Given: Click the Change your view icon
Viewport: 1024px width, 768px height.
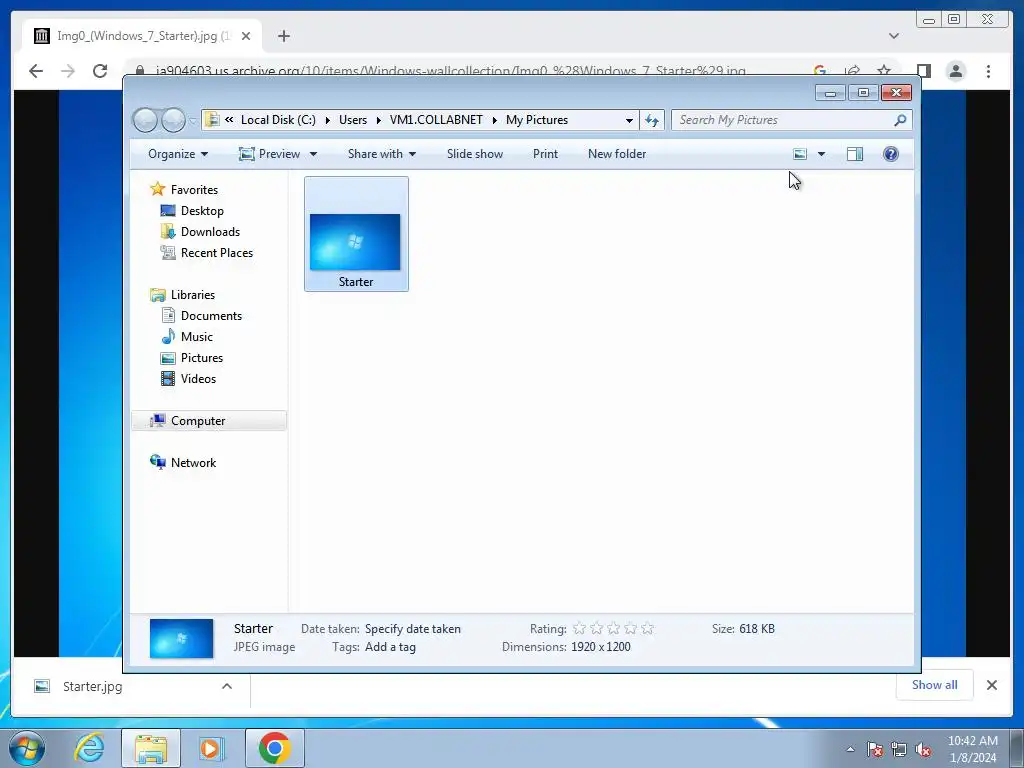Looking at the screenshot, I should coord(800,154).
